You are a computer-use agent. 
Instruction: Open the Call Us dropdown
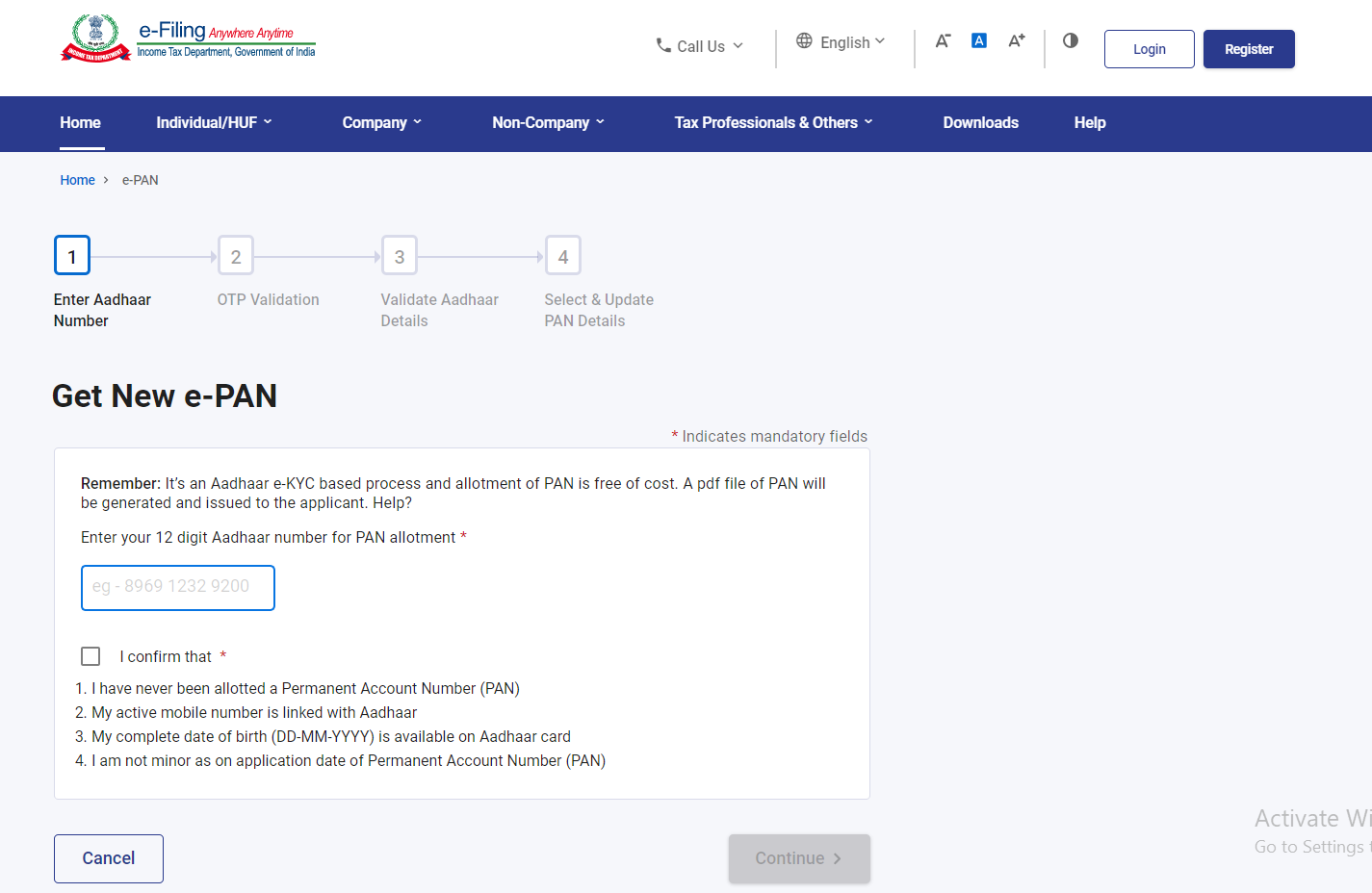tap(700, 46)
